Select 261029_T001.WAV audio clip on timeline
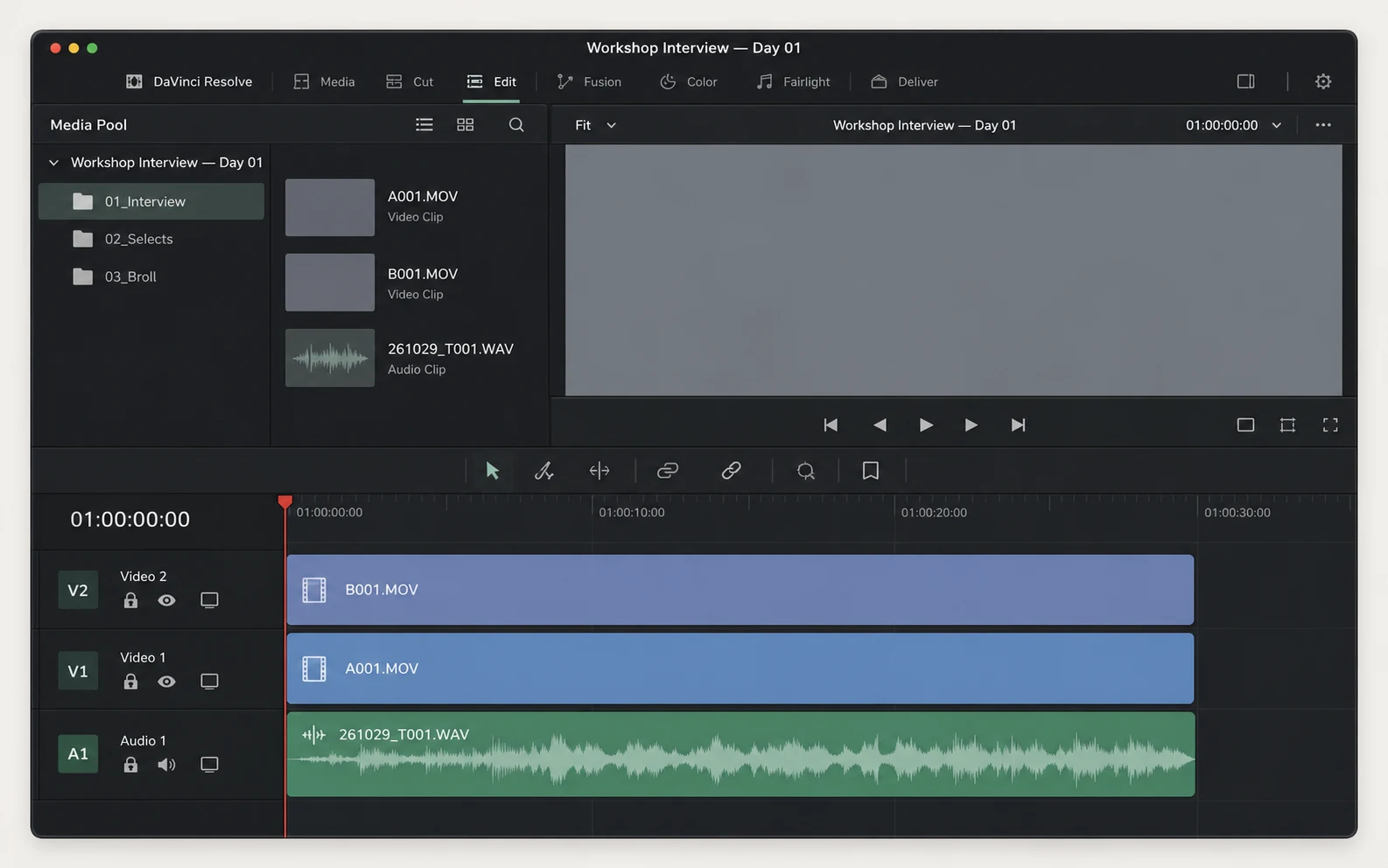 click(x=740, y=754)
